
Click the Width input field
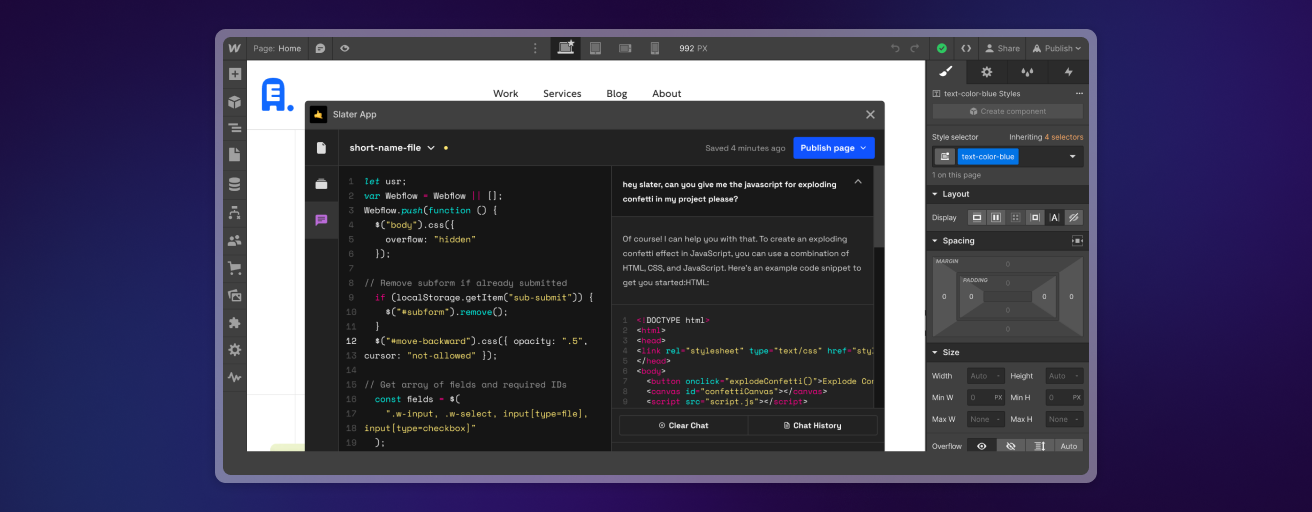tap(984, 376)
